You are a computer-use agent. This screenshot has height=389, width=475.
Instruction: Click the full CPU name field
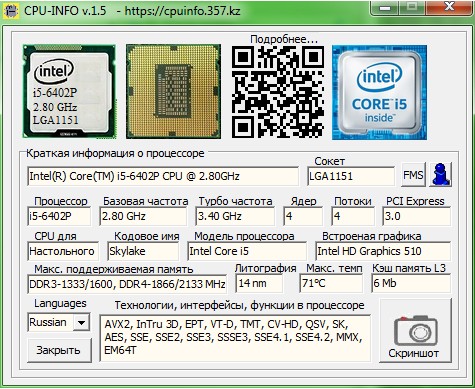163,176
